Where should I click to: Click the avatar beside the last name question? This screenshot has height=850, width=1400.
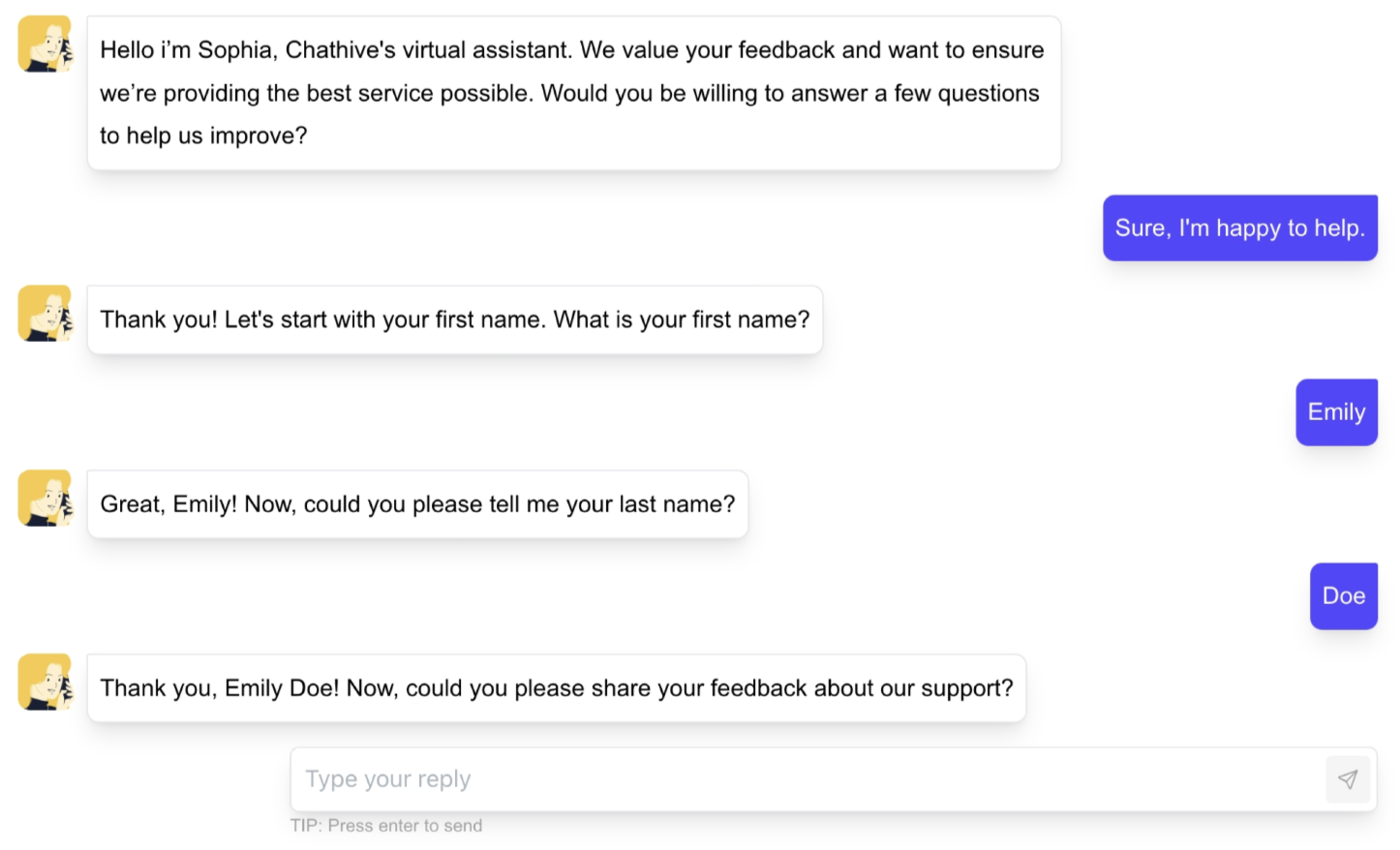pyautogui.click(x=45, y=498)
